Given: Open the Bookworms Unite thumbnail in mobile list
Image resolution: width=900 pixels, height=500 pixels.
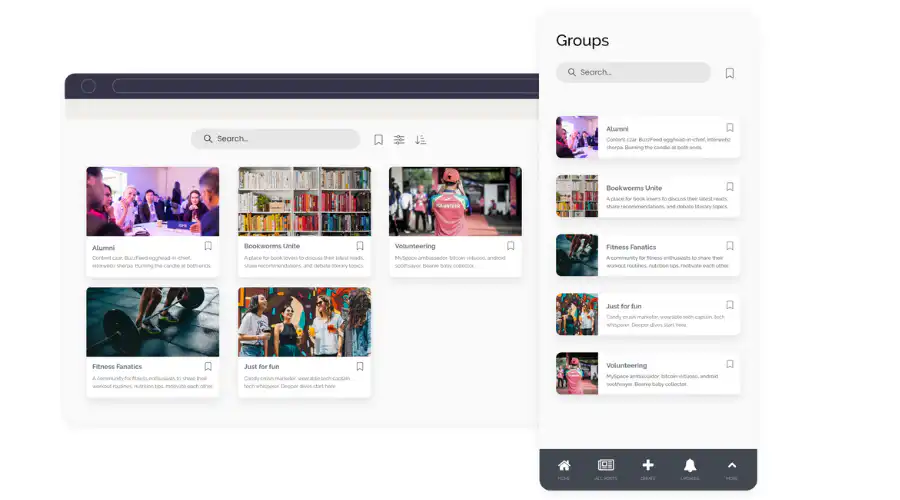Looking at the screenshot, I should (577, 196).
